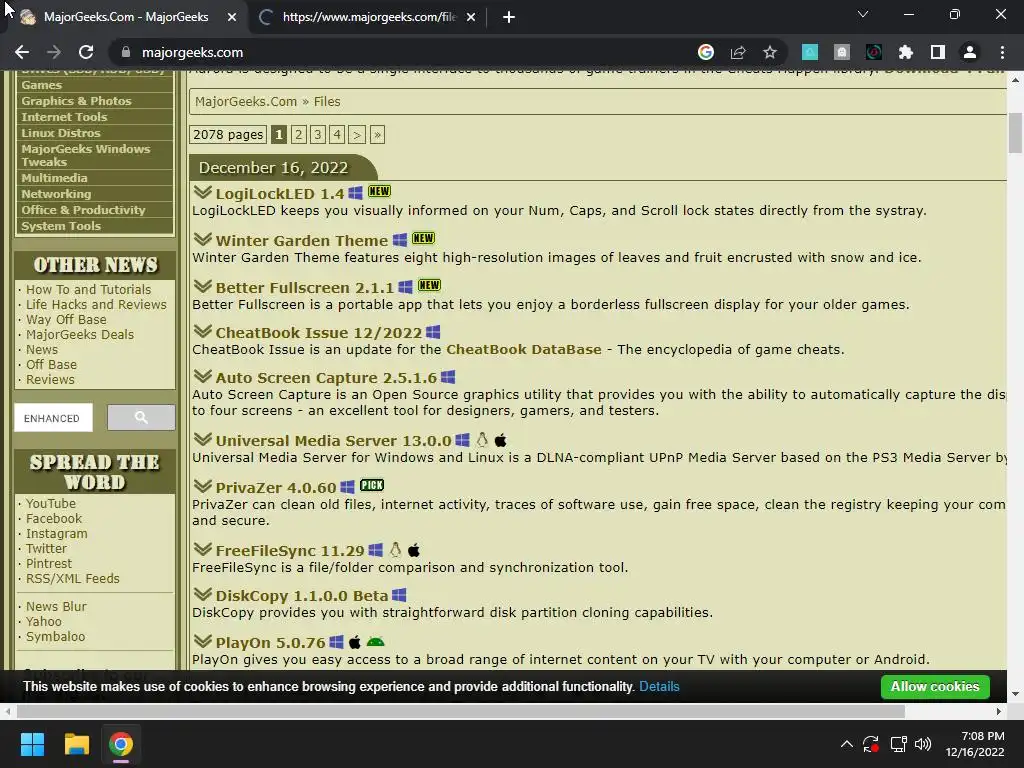Open the PlayOn 5.0.76 link
The width and height of the screenshot is (1024, 768).
coord(270,643)
